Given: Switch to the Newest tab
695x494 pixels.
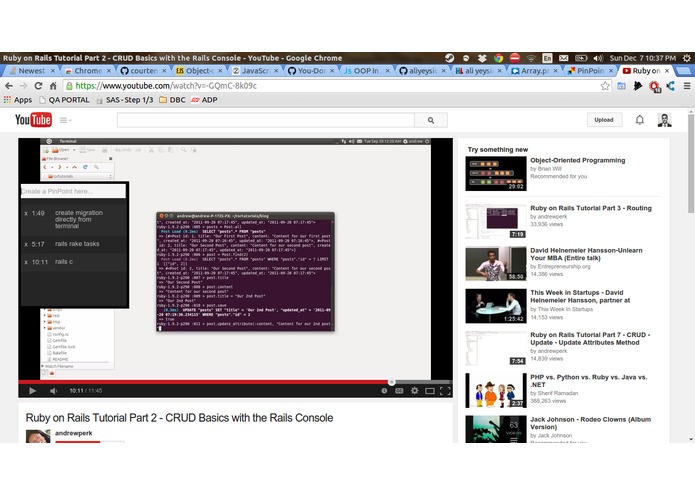Looking at the screenshot, I should click(31, 71).
